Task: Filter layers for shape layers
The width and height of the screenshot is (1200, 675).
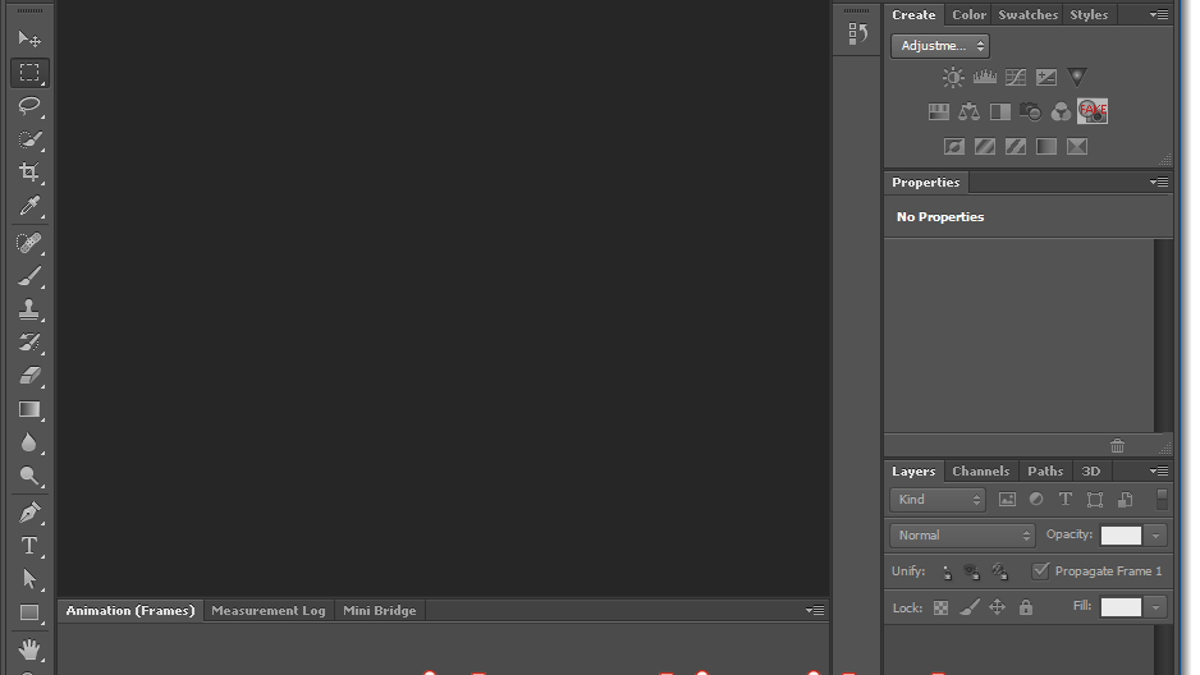Action: pyautogui.click(x=1095, y=499)
